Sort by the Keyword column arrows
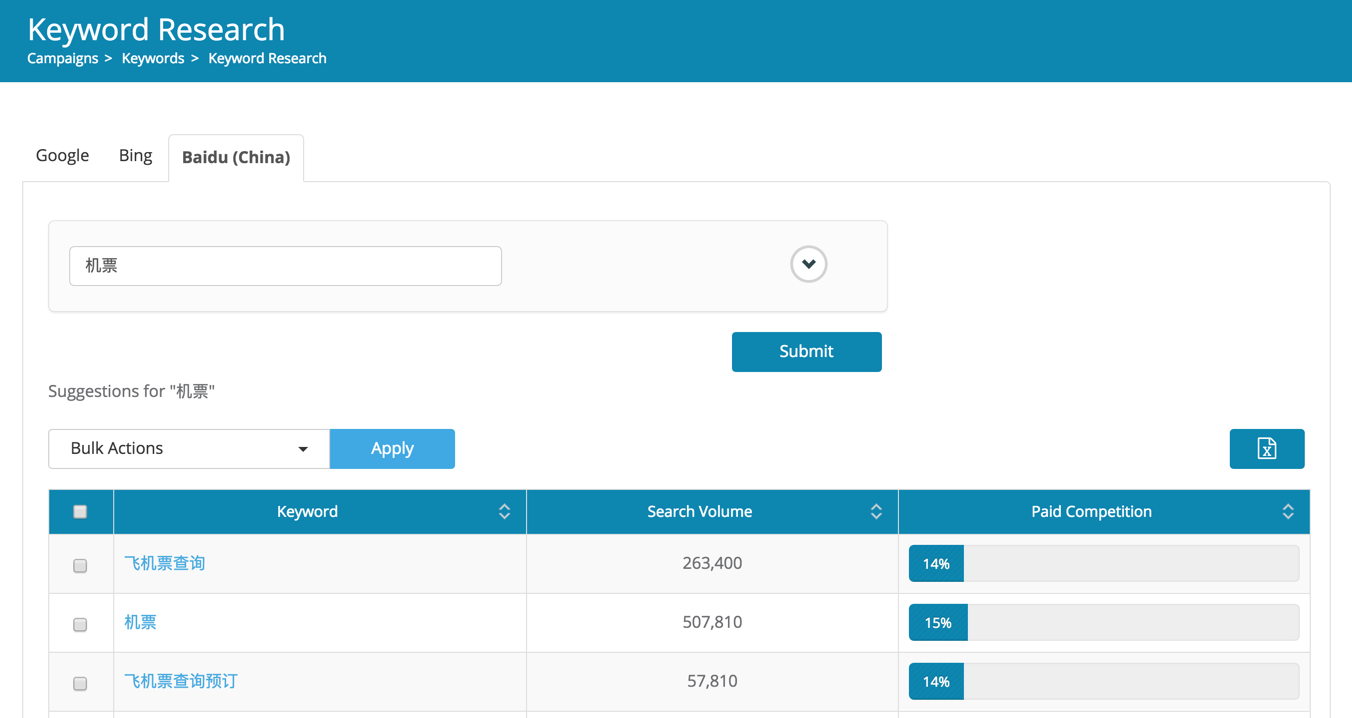This screenshot has width=1352, height=718. tap(504, 512)
